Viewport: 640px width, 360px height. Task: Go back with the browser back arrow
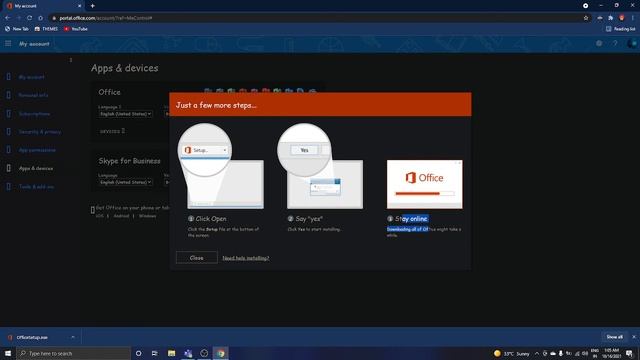7,18
